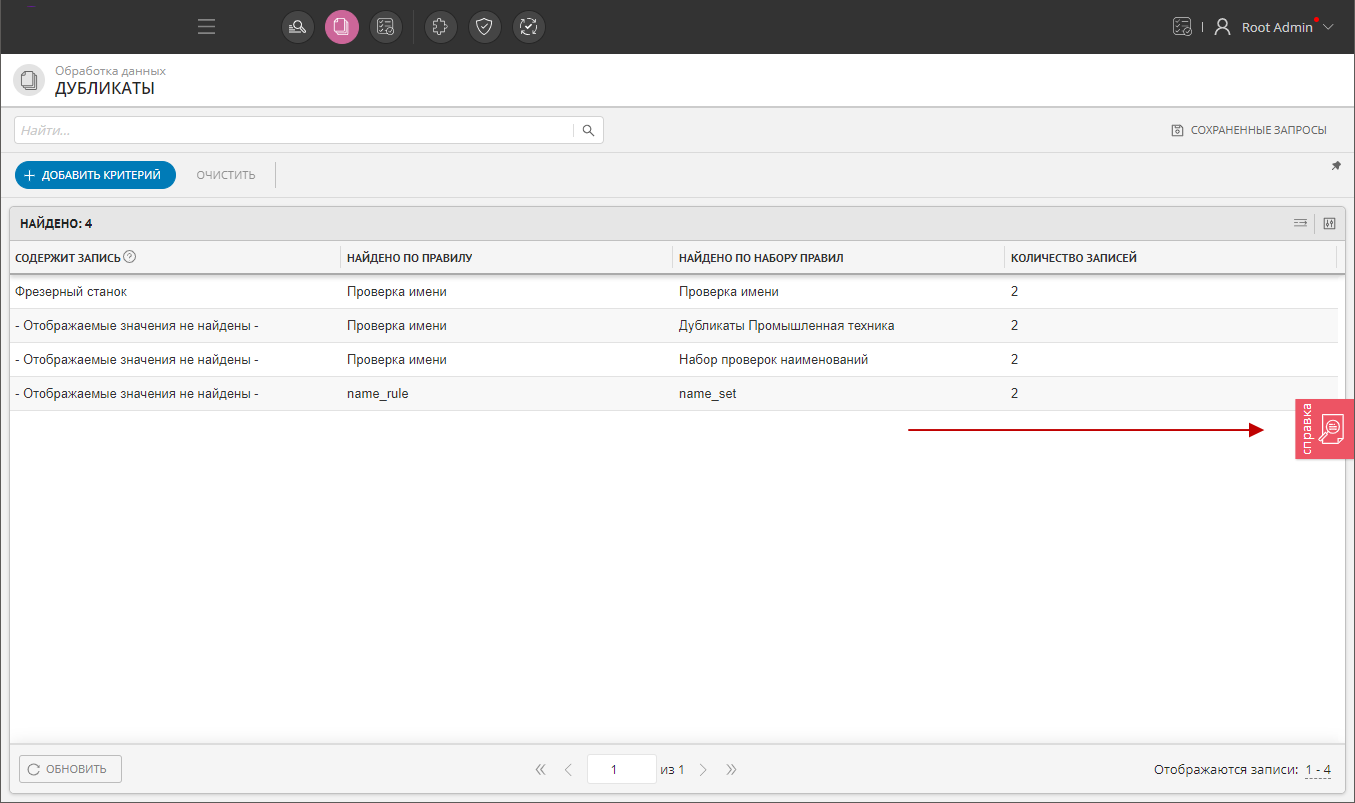Image resolution: width=1355 pixels, height=803 pixels.
Task: Click the Добавить критерий button
Action: click(x=95, y=175)
